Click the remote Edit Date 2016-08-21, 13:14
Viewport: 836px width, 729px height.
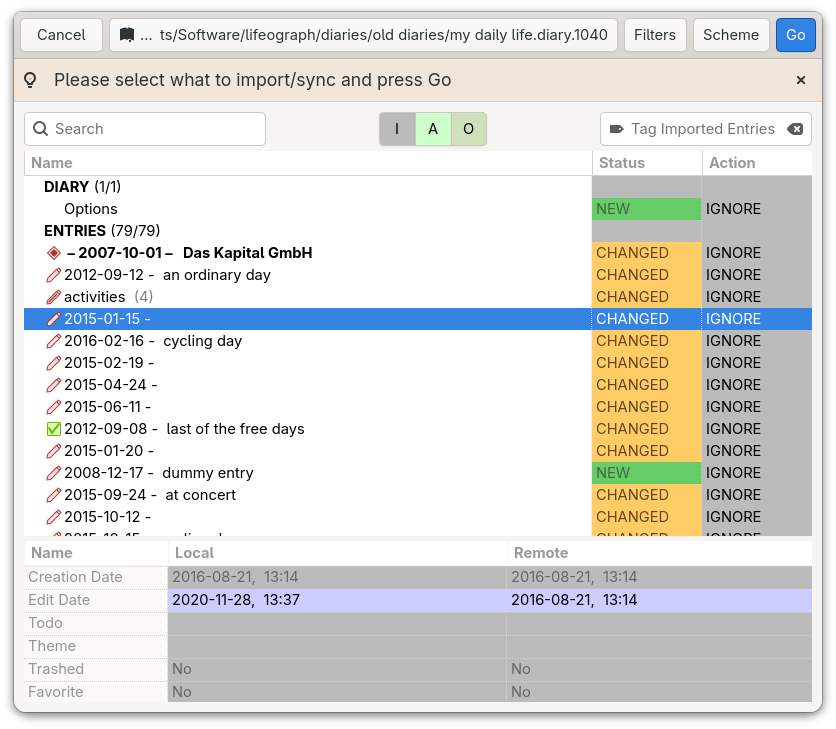click(x=660, y=600)
